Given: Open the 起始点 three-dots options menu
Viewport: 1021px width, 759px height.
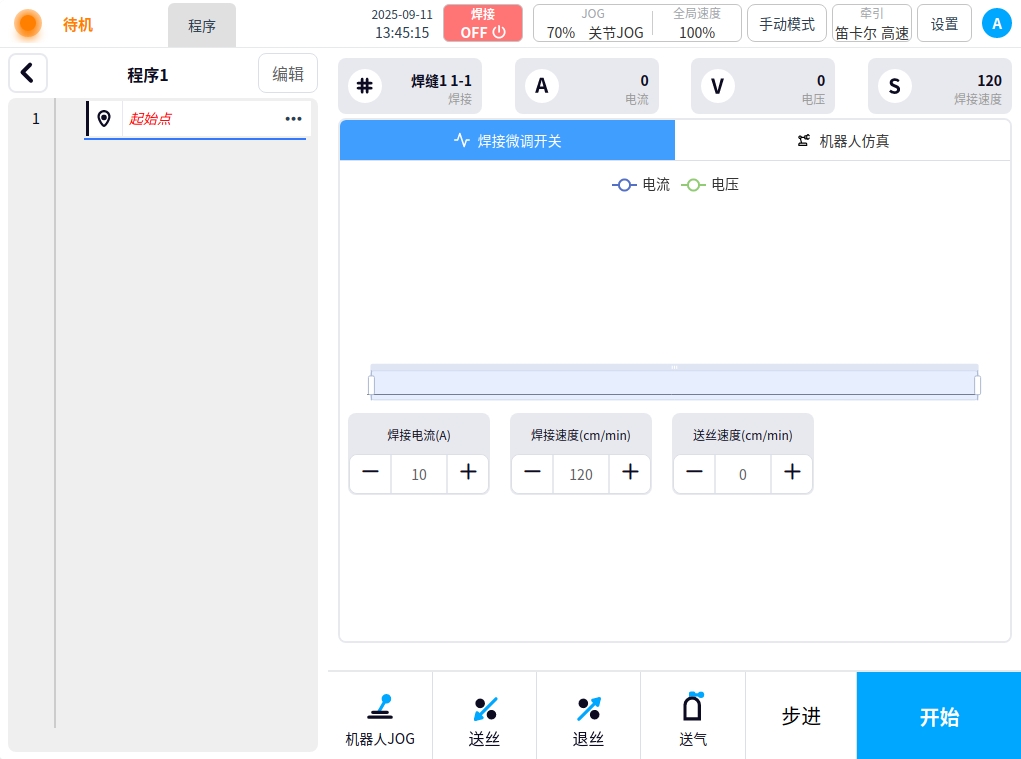Looking at the screenshot, I should (293, 118).
